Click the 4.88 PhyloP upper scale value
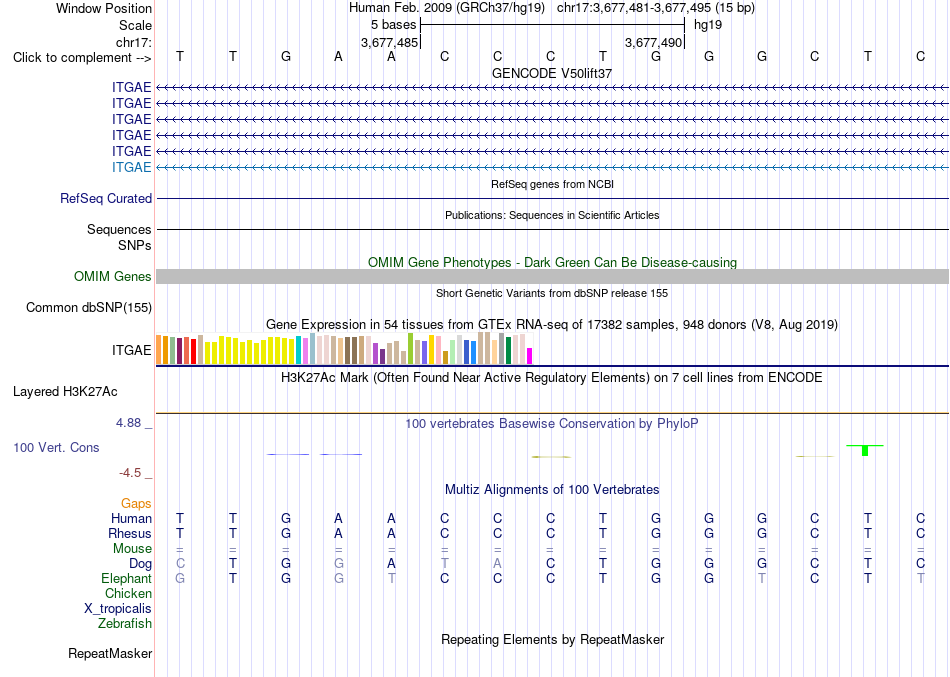950x677 pixels. point(128,422)
